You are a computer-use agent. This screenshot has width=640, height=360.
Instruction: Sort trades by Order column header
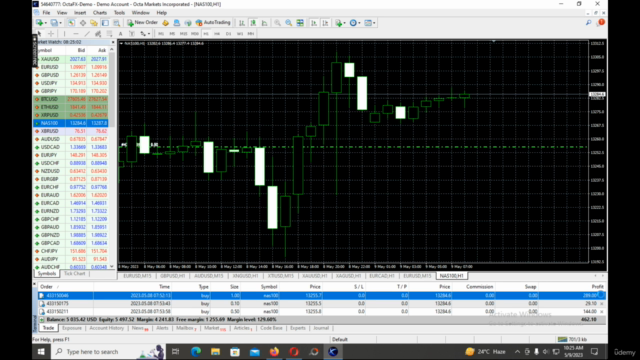point(46,287)
